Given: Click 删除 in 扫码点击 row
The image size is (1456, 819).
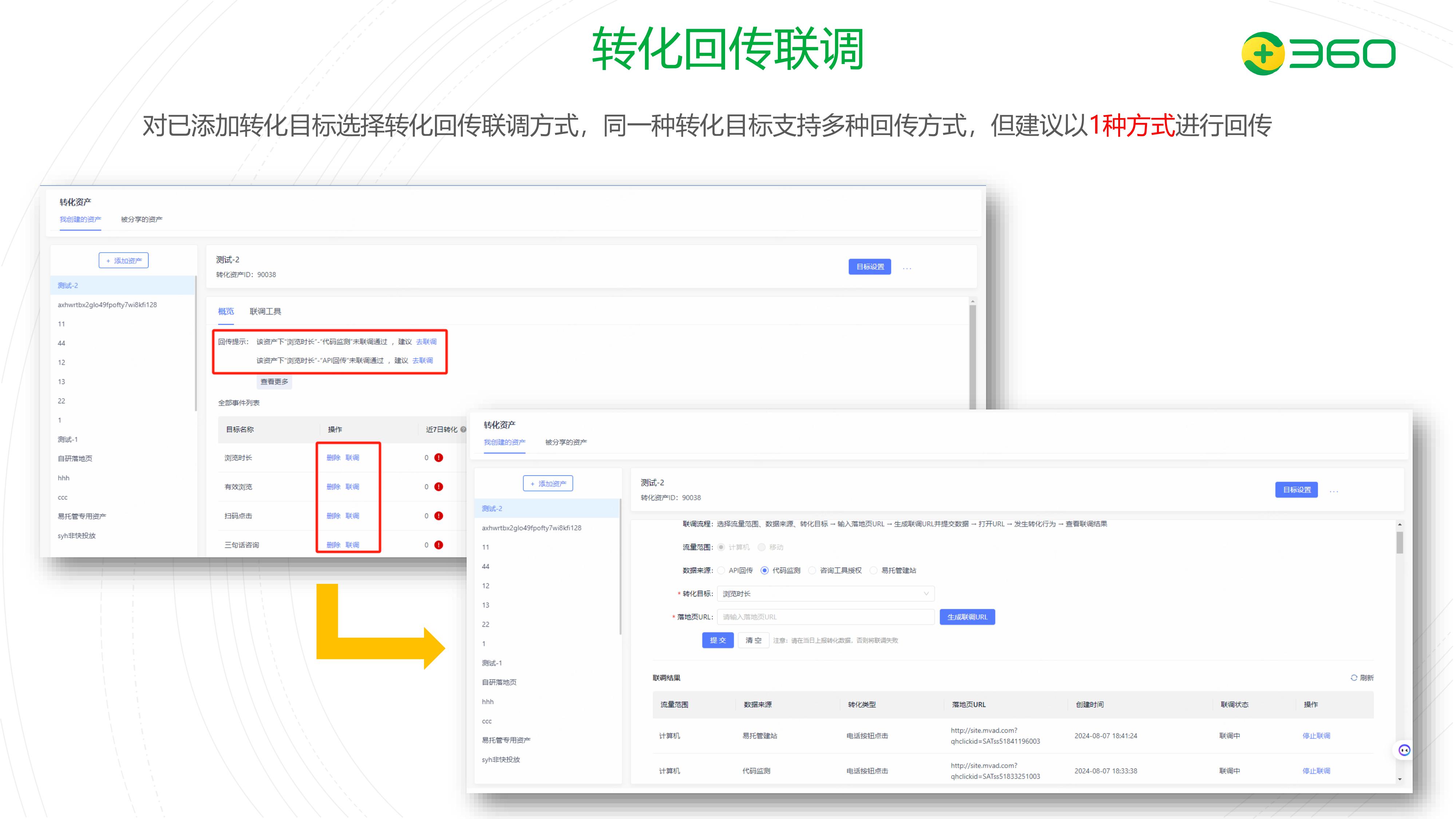Looking at the screenshot, I should pyautogui.click(x=333, y=516).
